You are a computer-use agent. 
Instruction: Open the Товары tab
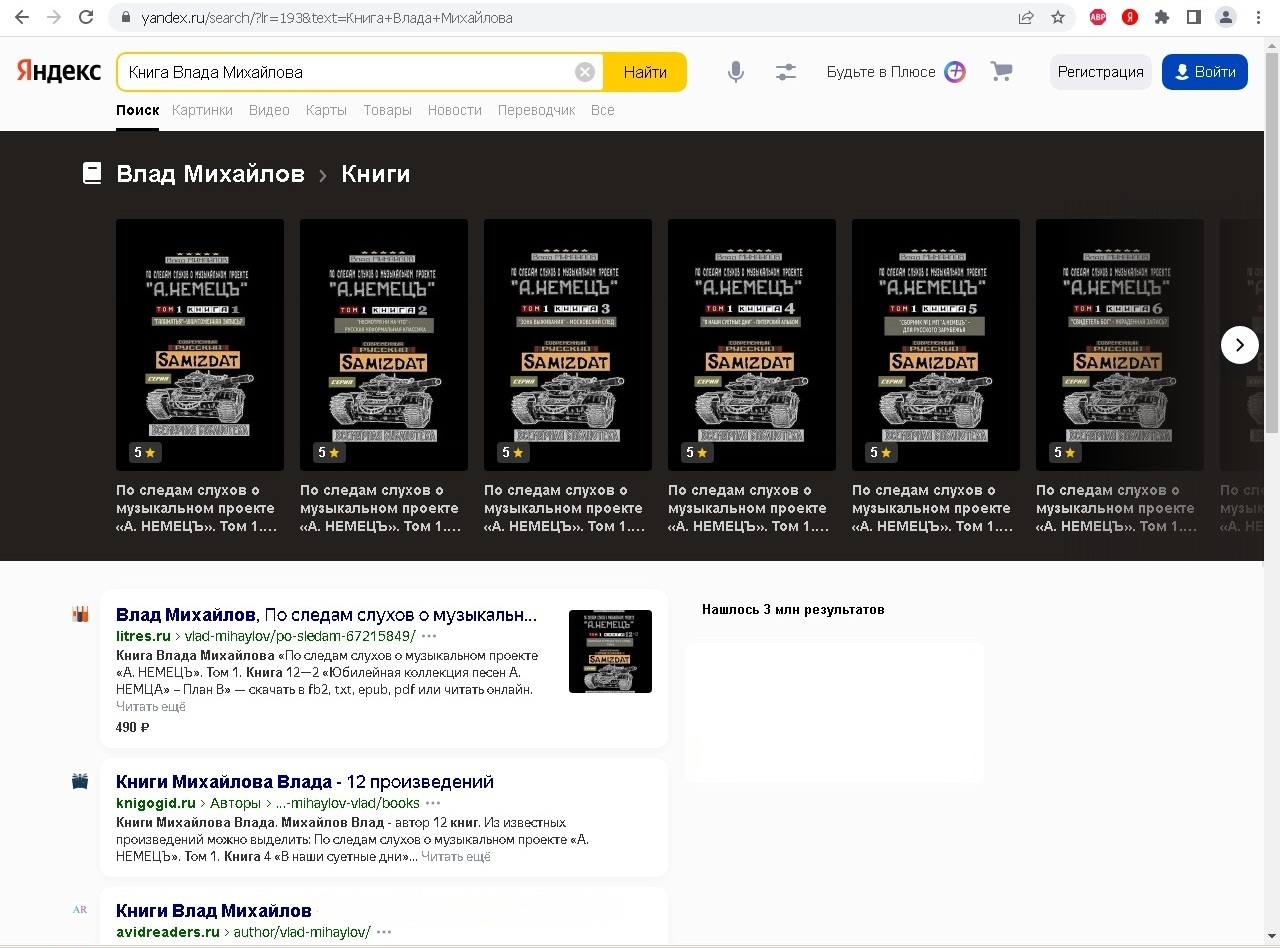click(x=387, y=110)
